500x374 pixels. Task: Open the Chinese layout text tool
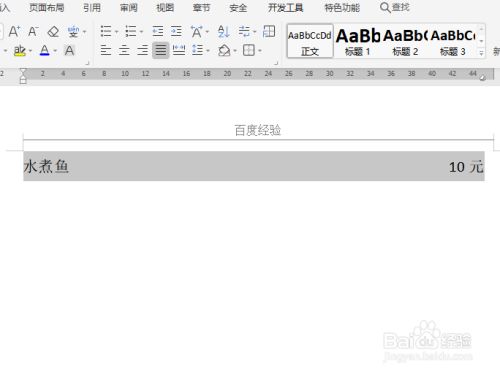point(197,32)
